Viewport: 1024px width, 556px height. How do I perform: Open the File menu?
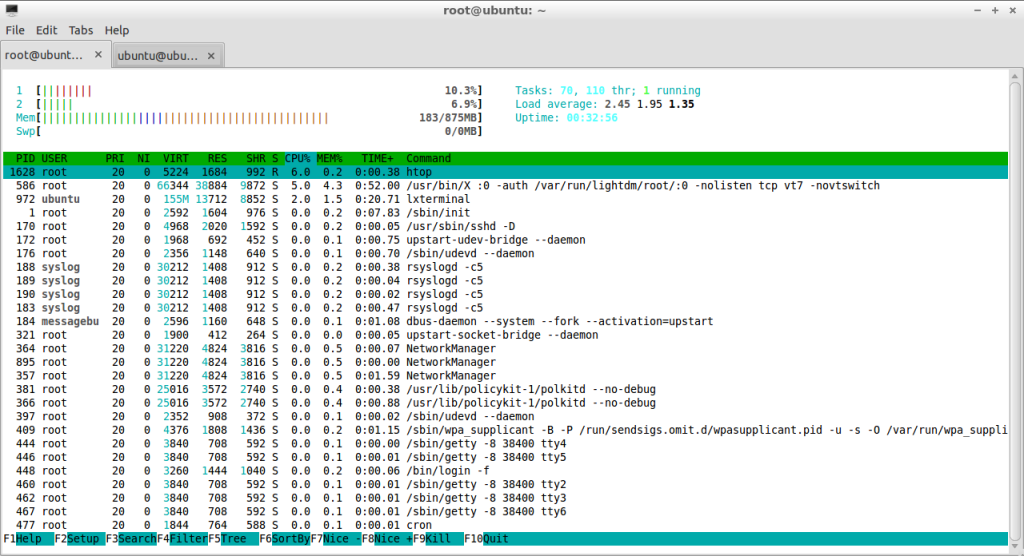coord(15,30)
